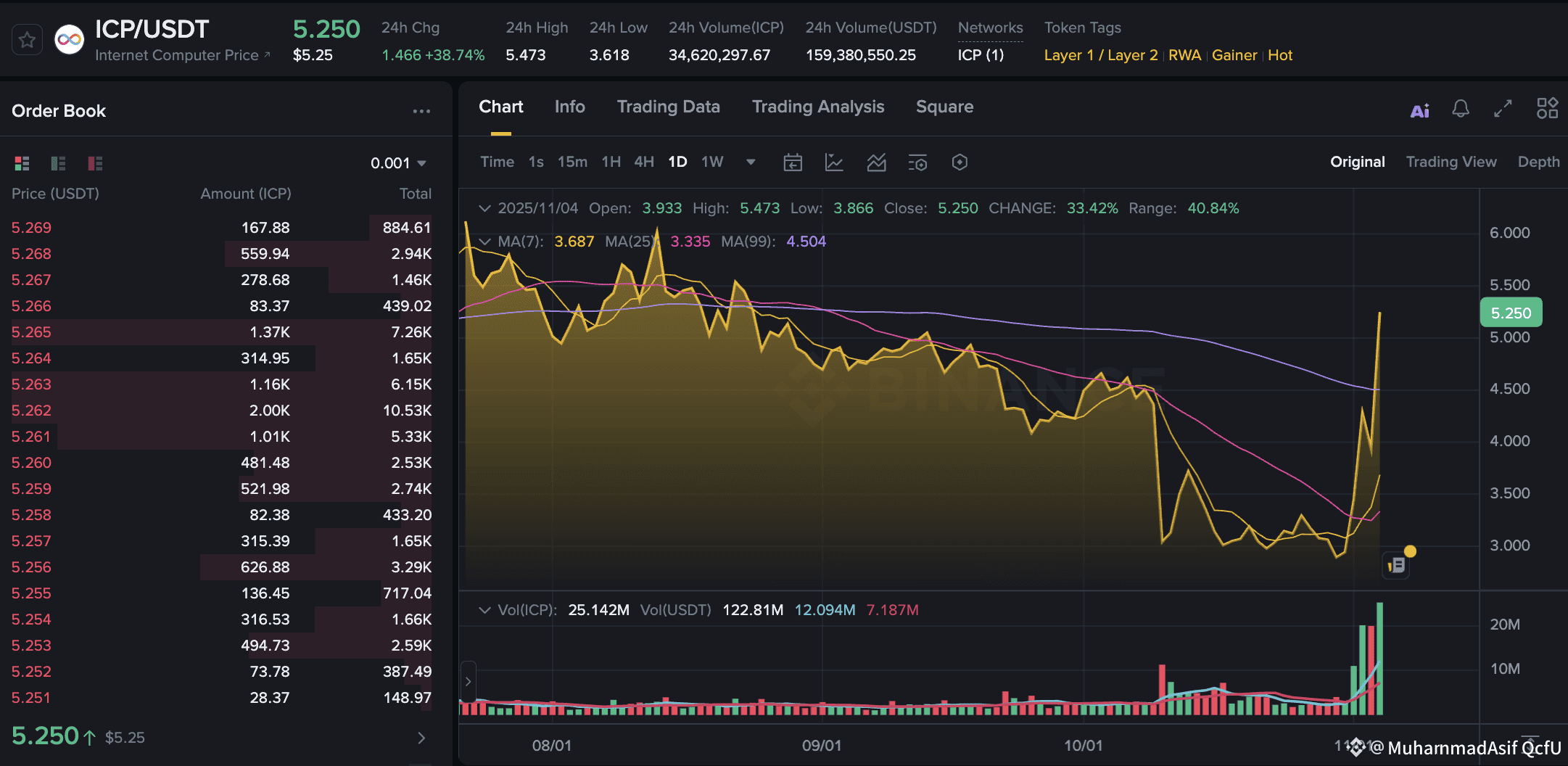Switch to the Trading Data tab
The width and height of the screenshot is (1568, 766).
(668, 107)
